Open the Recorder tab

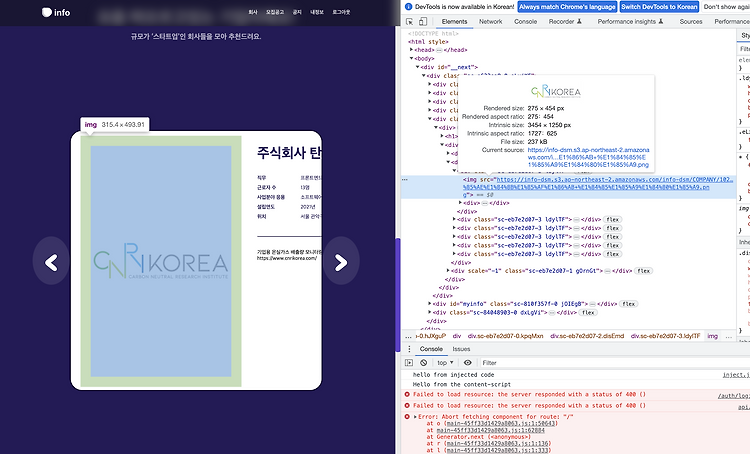click(565, 22)
